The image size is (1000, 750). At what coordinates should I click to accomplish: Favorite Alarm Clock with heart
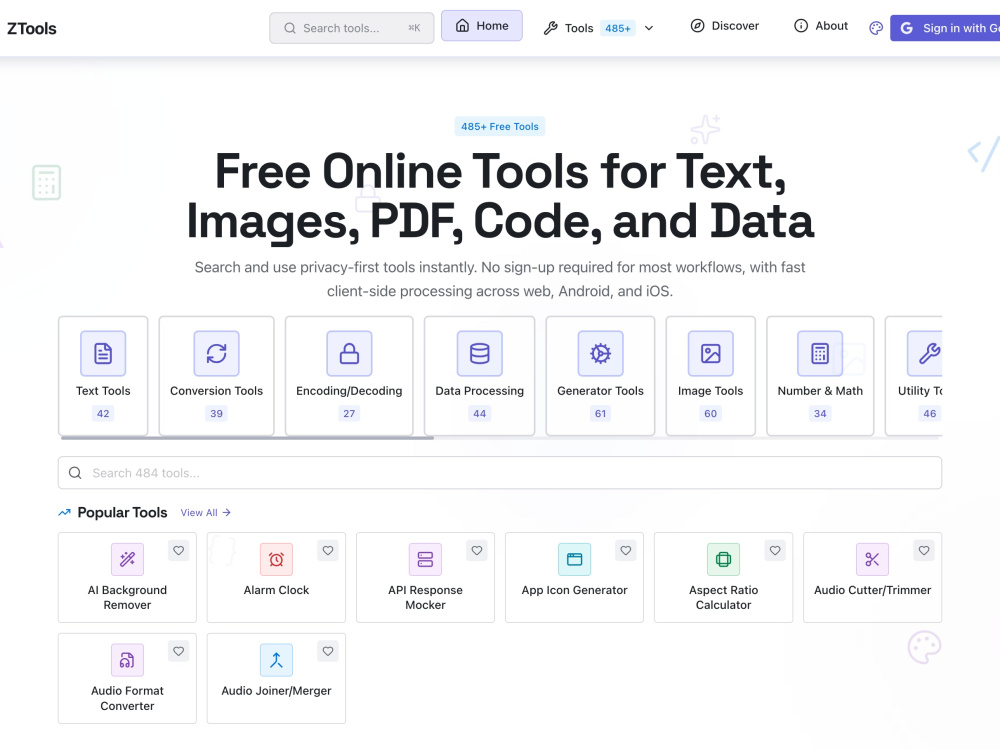click(x=328, y=550)
